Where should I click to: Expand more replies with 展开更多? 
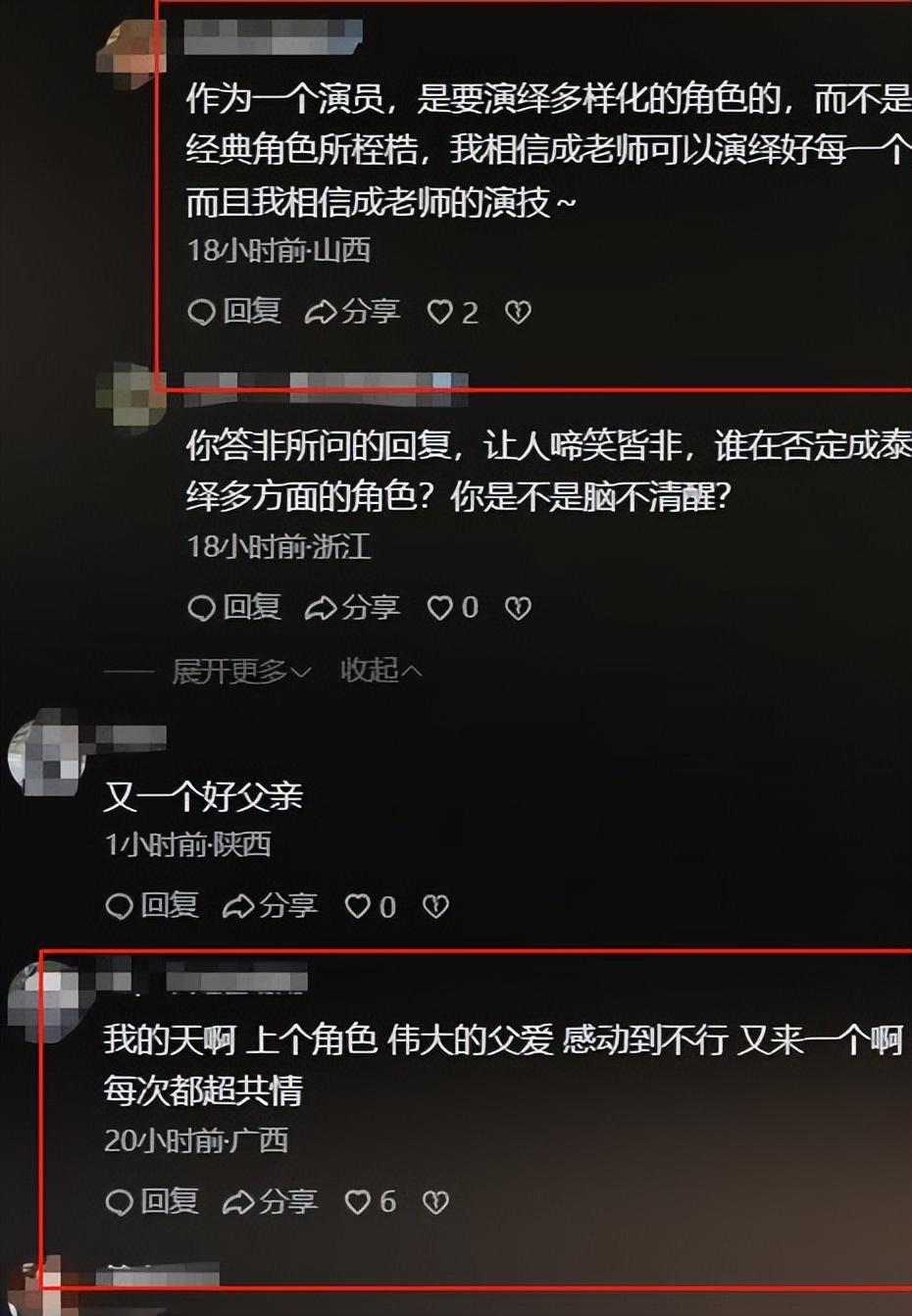pyautogui.click(x=241, y=672)
